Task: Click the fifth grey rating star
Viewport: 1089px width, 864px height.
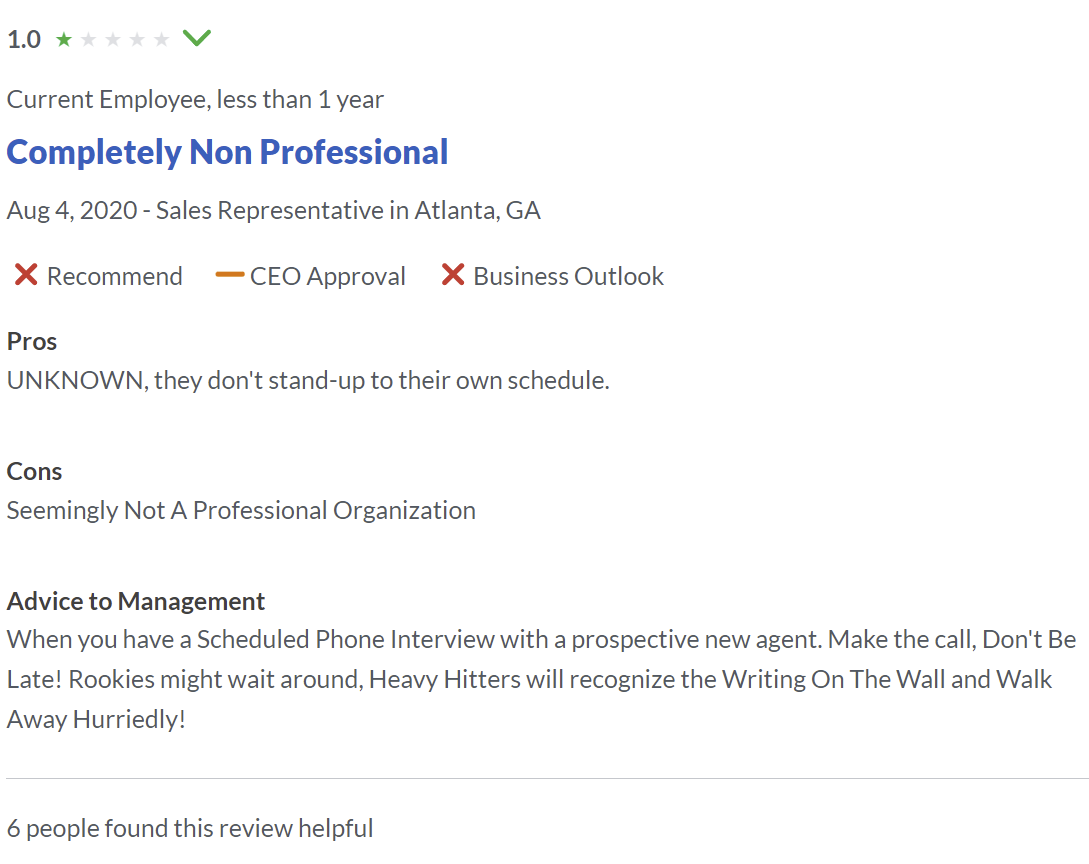Action: [162, 40]
